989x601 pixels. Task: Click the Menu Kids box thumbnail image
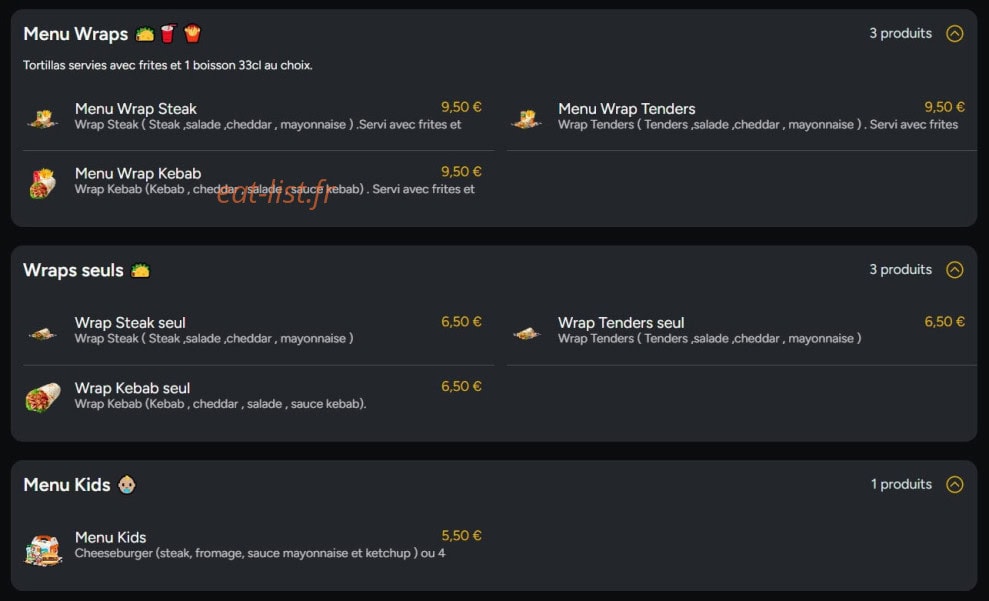43,549
